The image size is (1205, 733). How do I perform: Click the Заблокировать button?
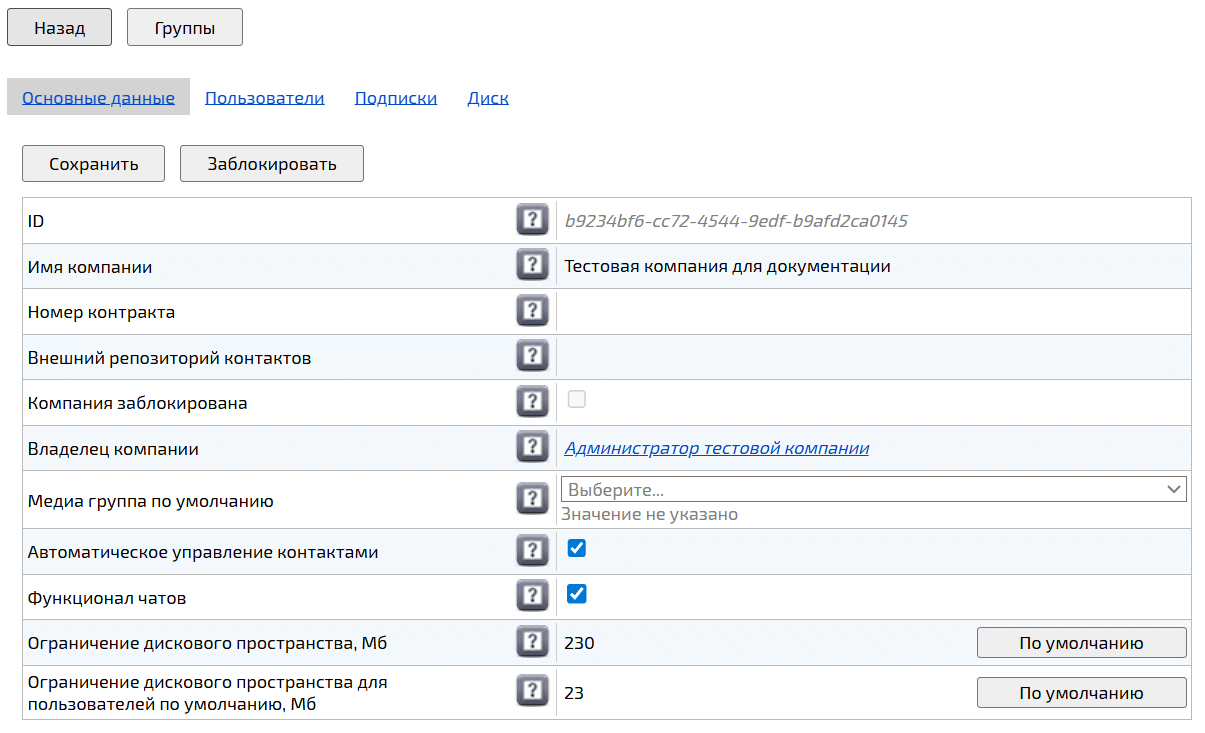tap(271, 164)
